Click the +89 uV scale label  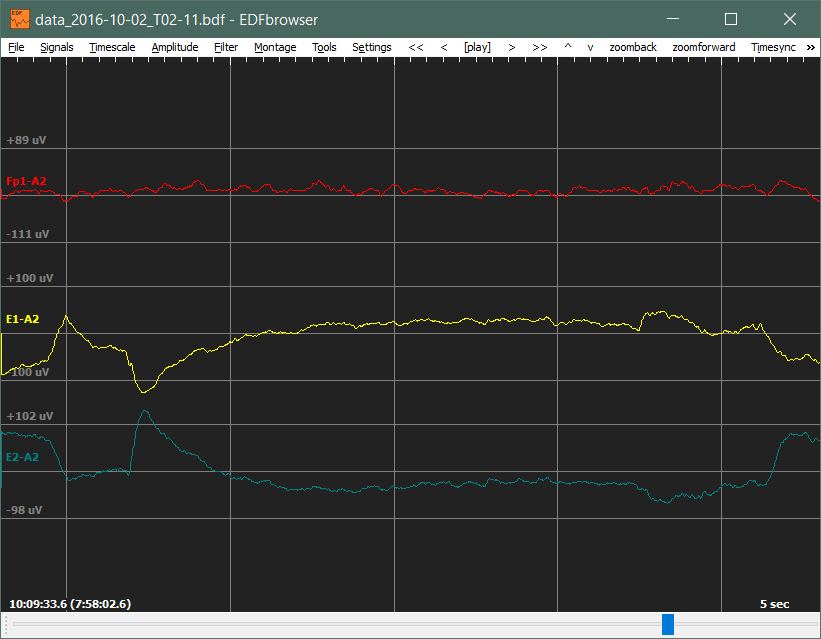tap(26, 140)
